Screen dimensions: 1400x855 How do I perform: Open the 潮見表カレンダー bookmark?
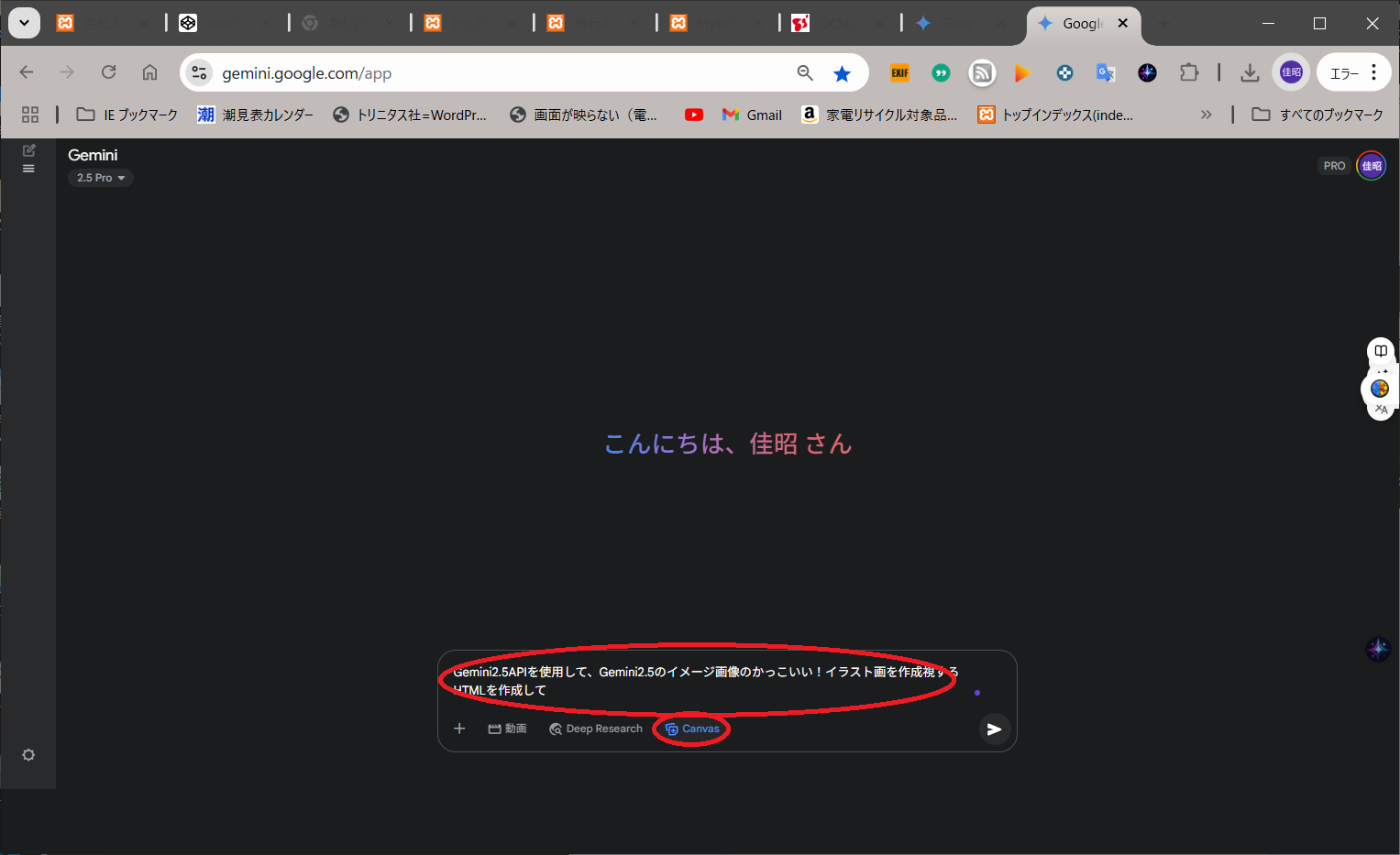click(256, 115)
